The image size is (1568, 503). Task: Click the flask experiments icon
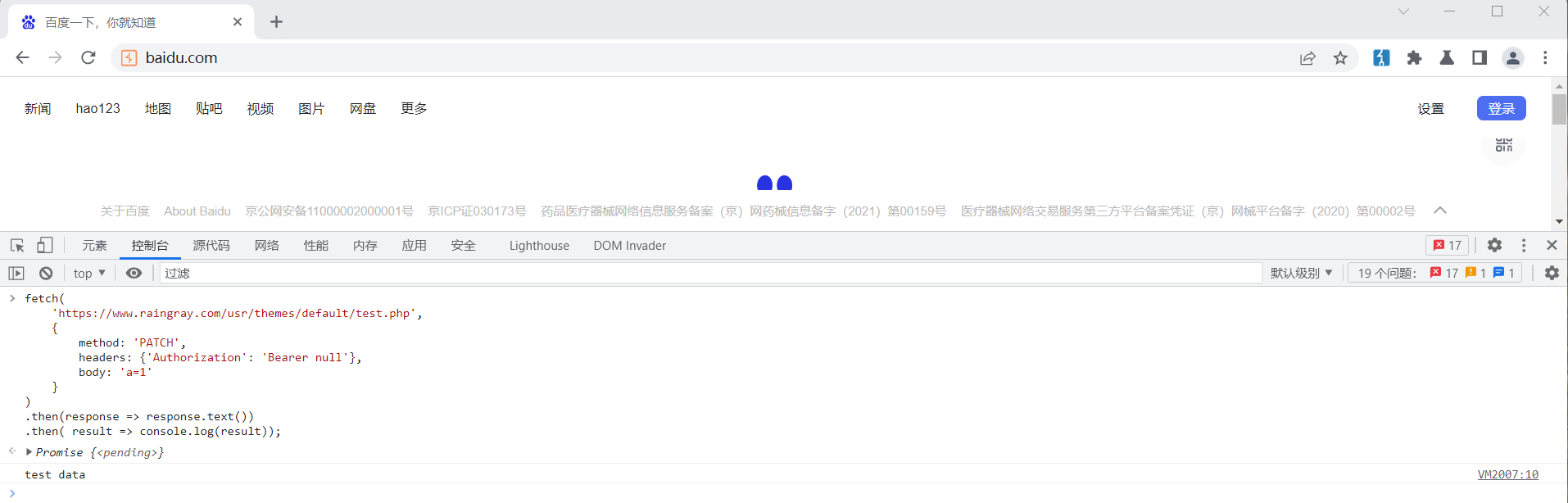(1447, 57)
